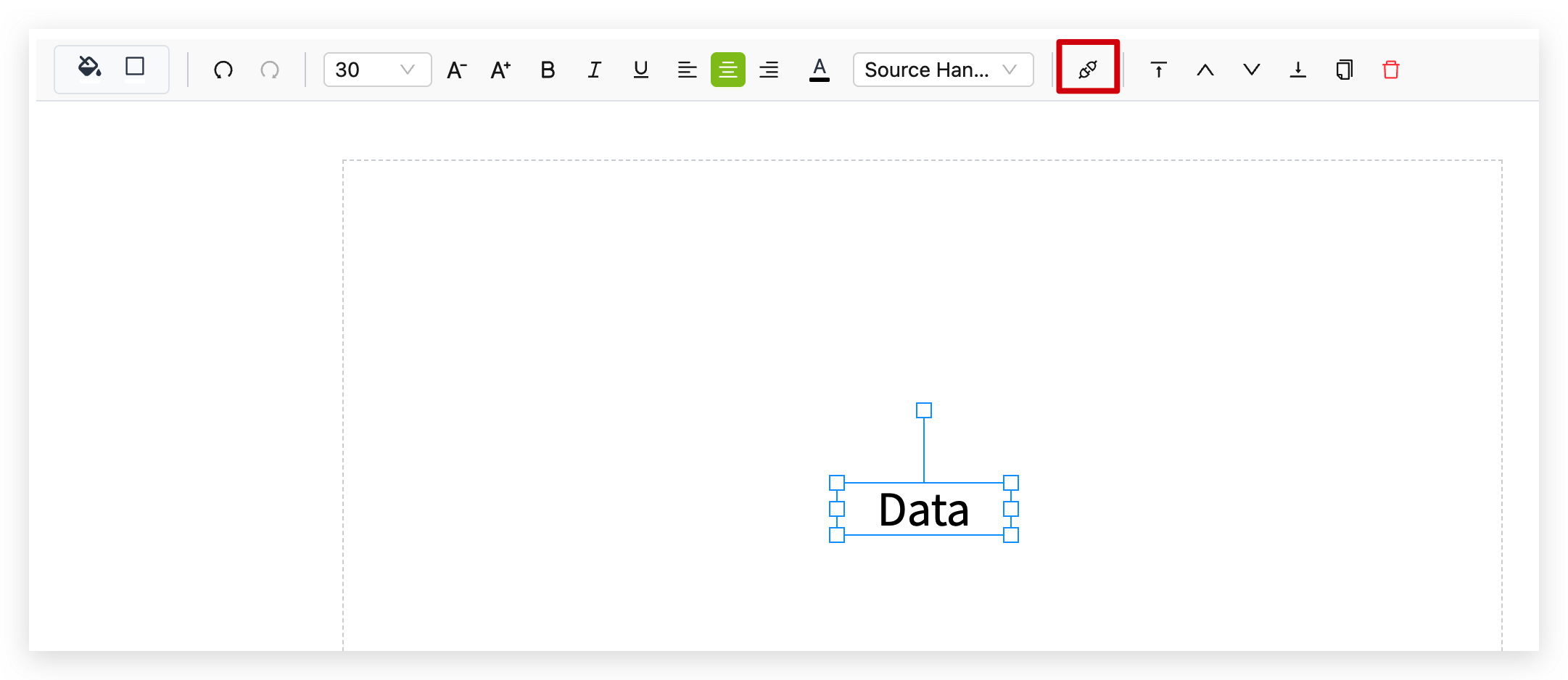Delete the selected element with red trash icon
1568x680 pixels.
point(1390,70)
